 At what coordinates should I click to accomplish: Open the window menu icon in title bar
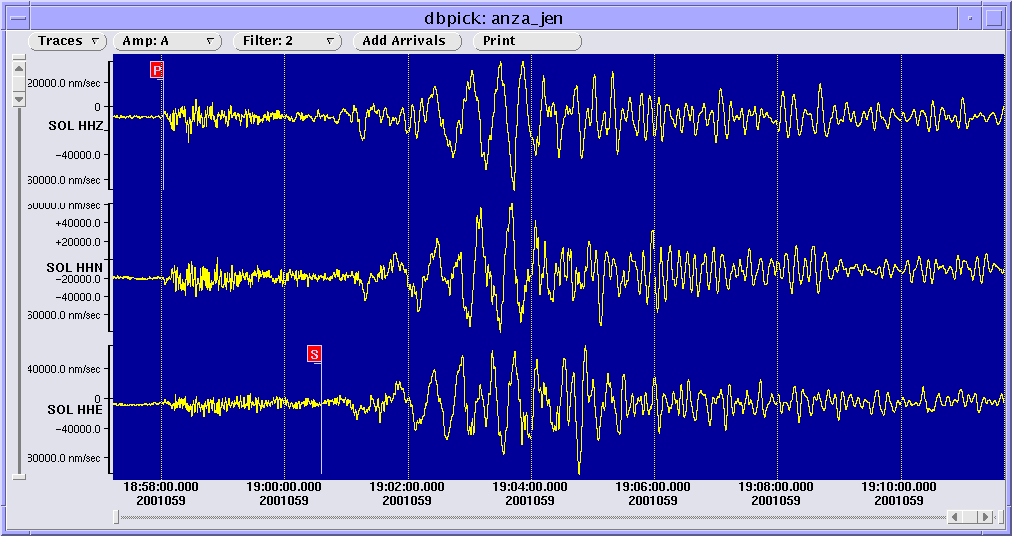pyautogui.click(x=17, y=19)
